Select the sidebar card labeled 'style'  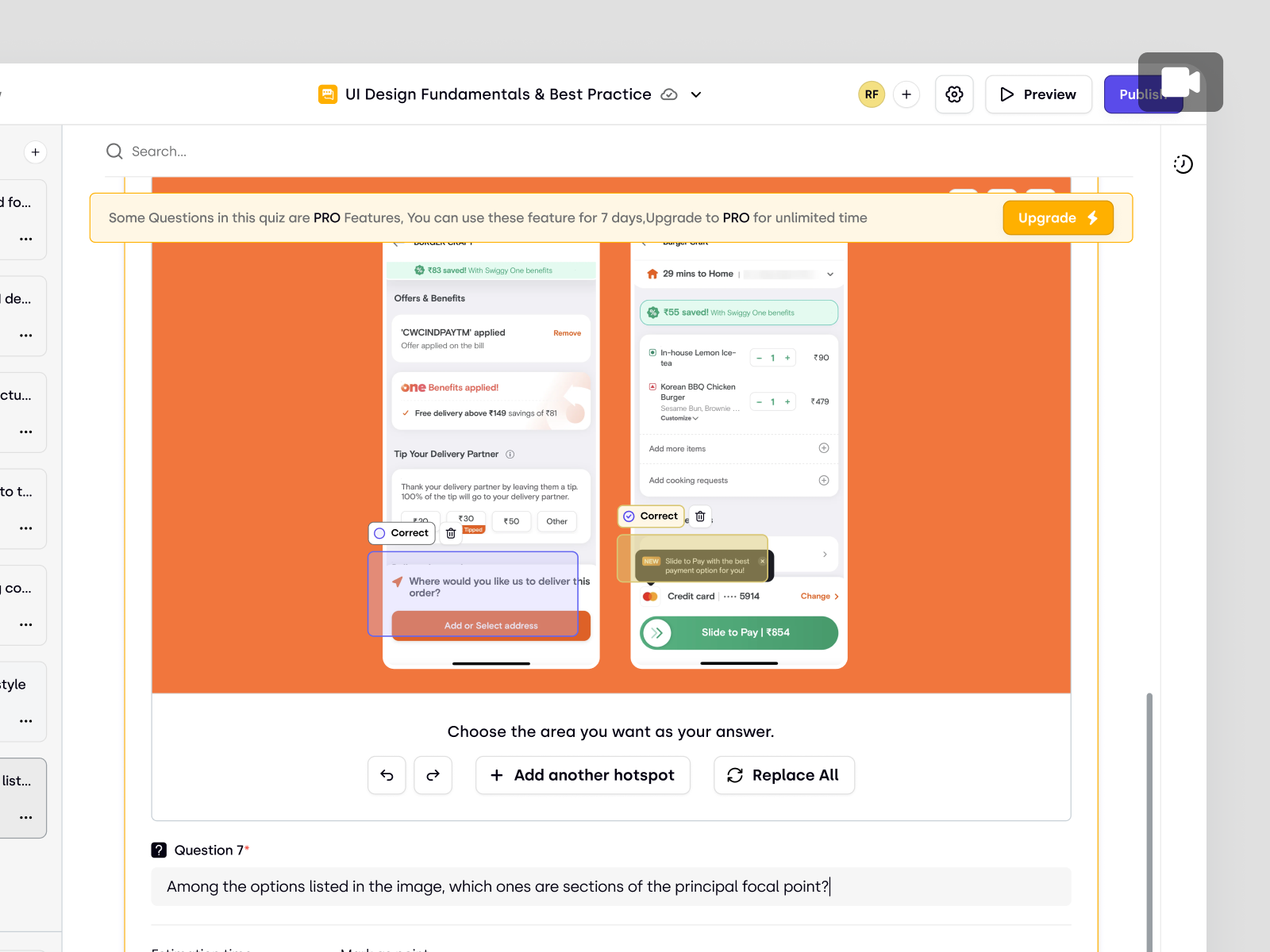[x=22, y=701]
